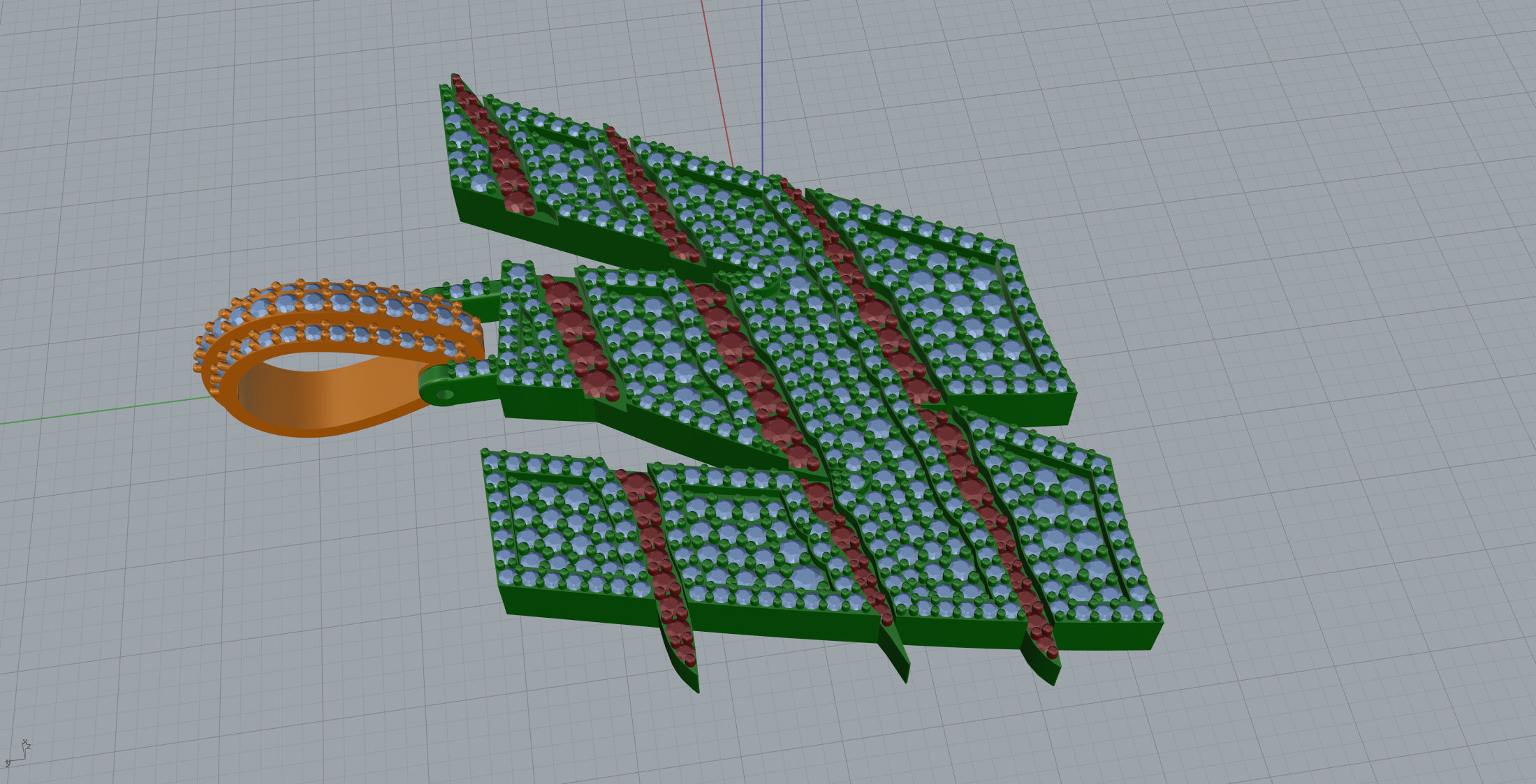
Task: Click the blue Z-axis line
Action: pos(762,84)
